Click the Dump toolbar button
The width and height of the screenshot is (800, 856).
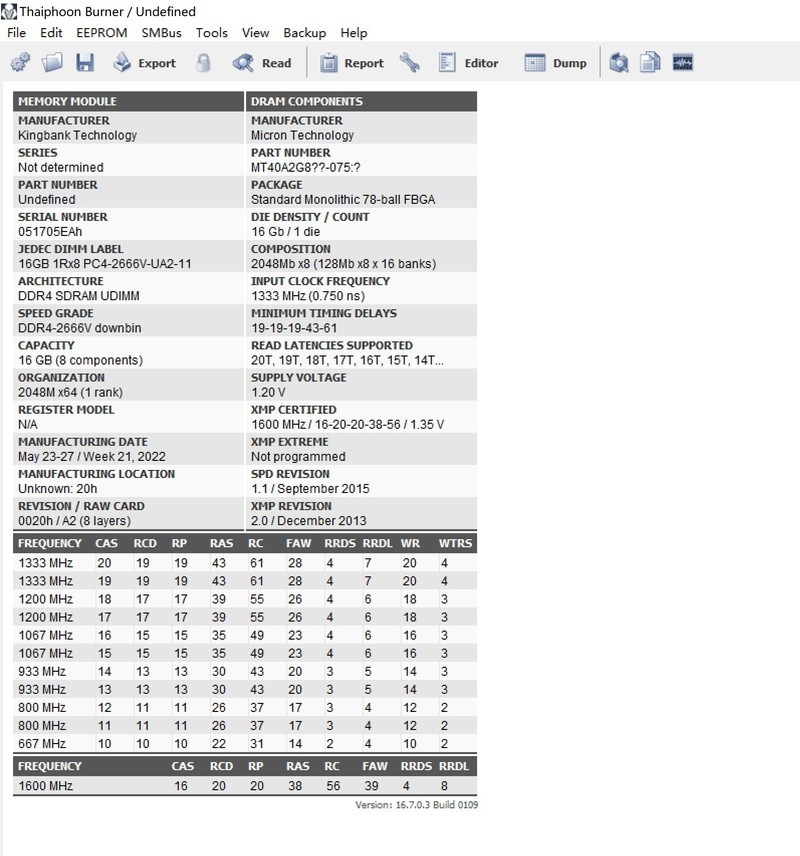[x=555, y=63]
